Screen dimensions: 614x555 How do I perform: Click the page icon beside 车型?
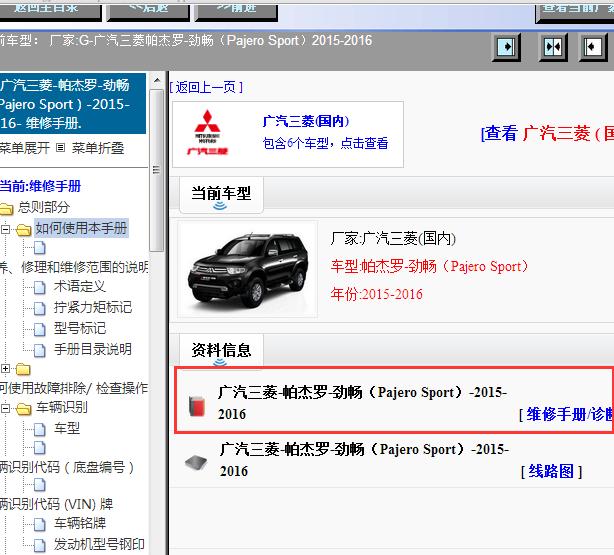pos(40,429)
